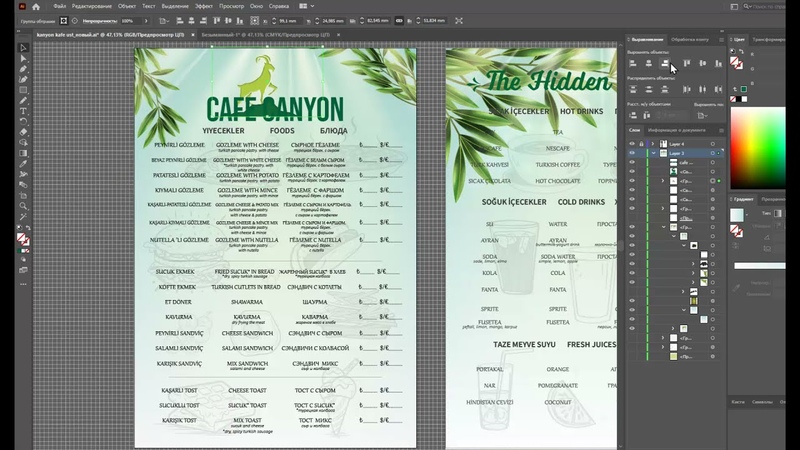Align vertical centers in Align panel
This screenshot has width=800, height=450.
[x=703, y=63]
